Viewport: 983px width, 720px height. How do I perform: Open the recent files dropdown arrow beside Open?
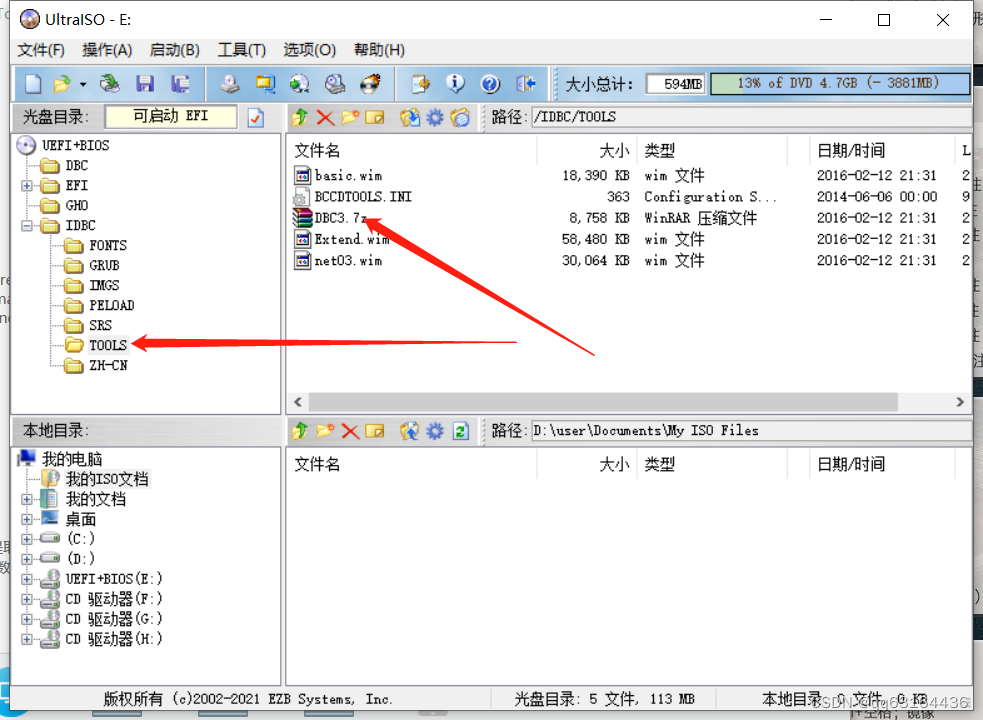coord(82,84)
